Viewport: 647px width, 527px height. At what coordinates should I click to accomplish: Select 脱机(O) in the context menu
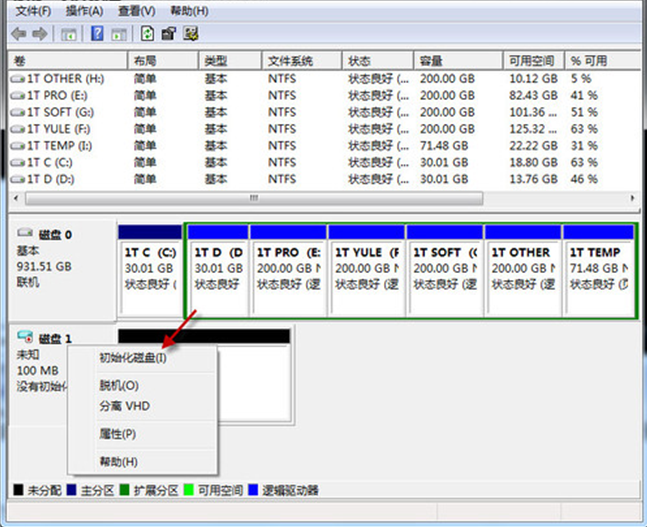(x=119, y=385)
